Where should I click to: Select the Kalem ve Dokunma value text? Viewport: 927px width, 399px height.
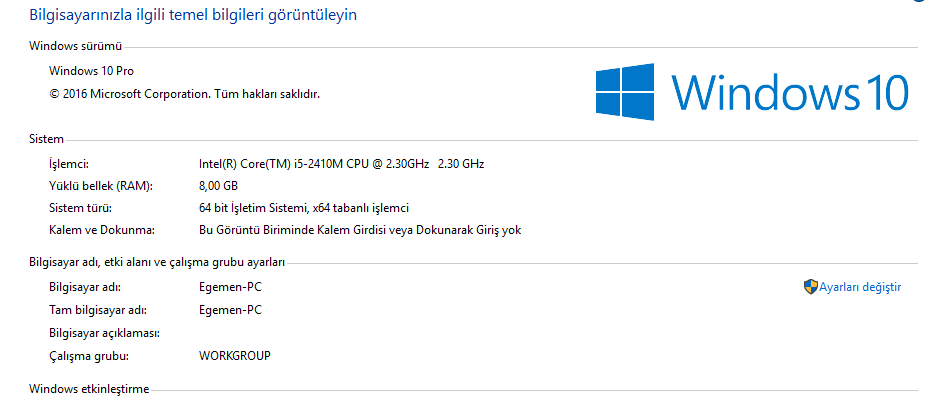[360, 231]
